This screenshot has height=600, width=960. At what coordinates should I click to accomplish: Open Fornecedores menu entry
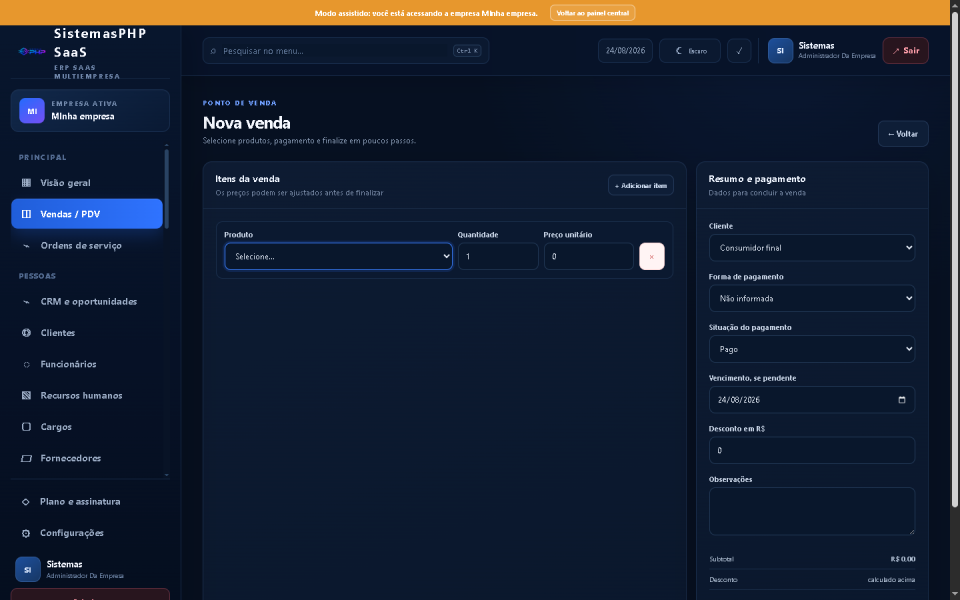tap(87, 458)
